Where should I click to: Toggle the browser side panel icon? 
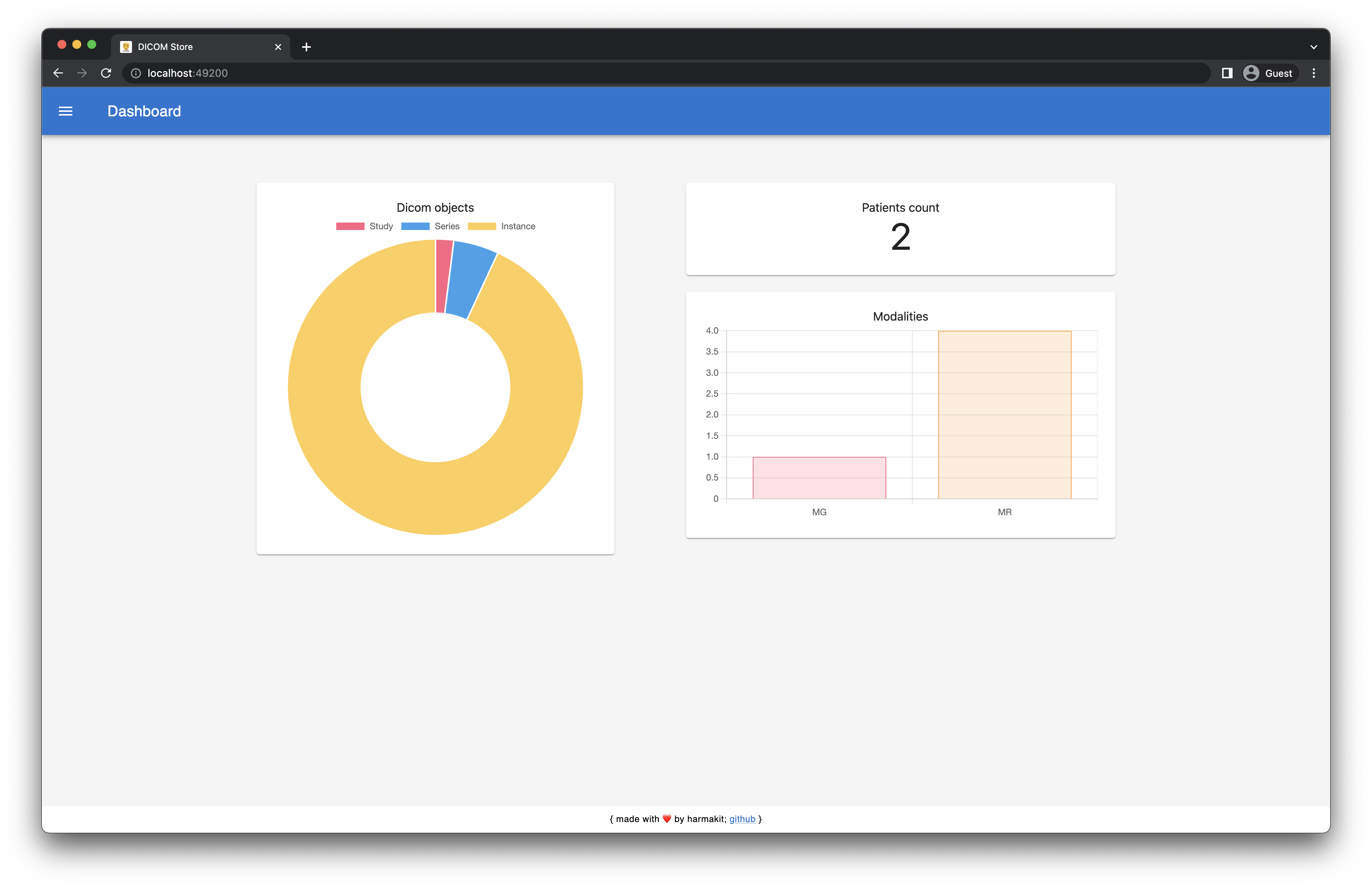coord(1227,73)
